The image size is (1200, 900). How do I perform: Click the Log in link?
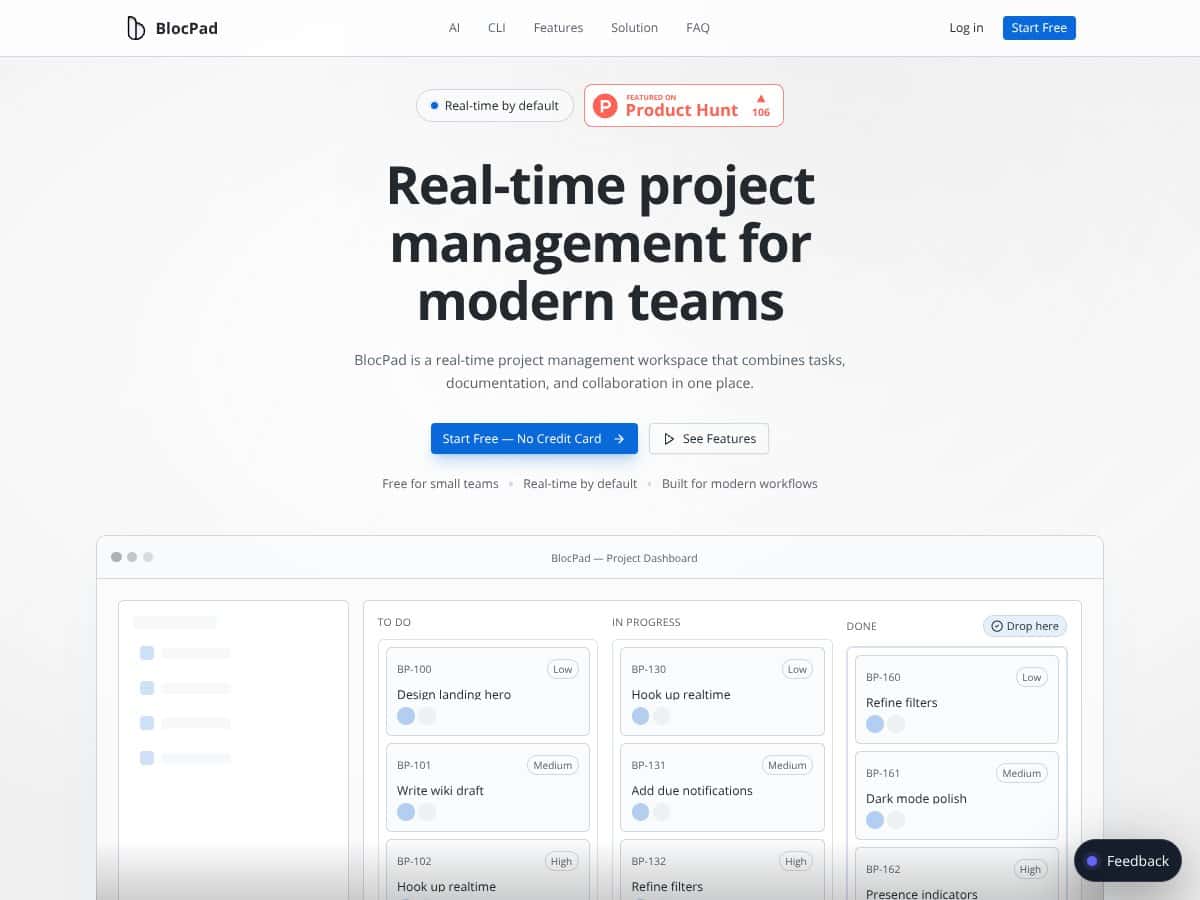pyautogui.click(x=966, y=28)
